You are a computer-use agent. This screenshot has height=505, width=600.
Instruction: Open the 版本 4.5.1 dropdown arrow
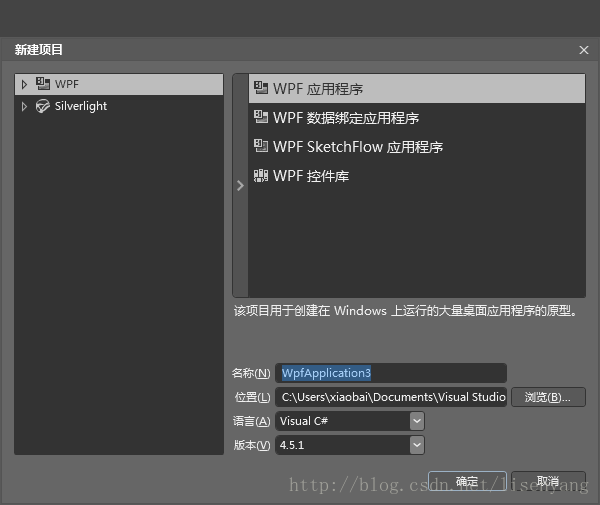417,445
